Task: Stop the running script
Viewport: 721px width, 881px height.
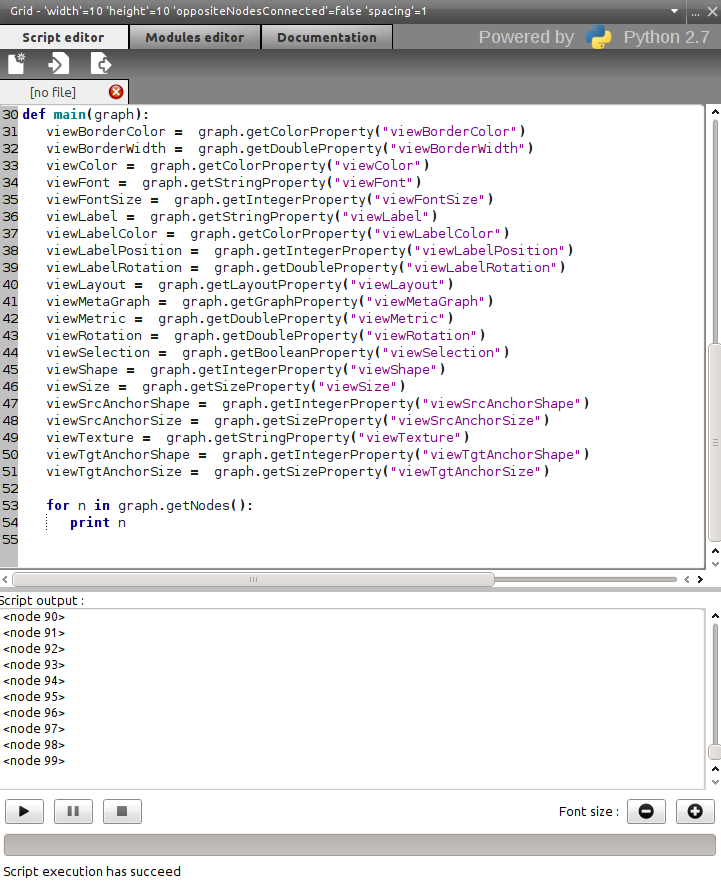Action: (x=122, y=811)
